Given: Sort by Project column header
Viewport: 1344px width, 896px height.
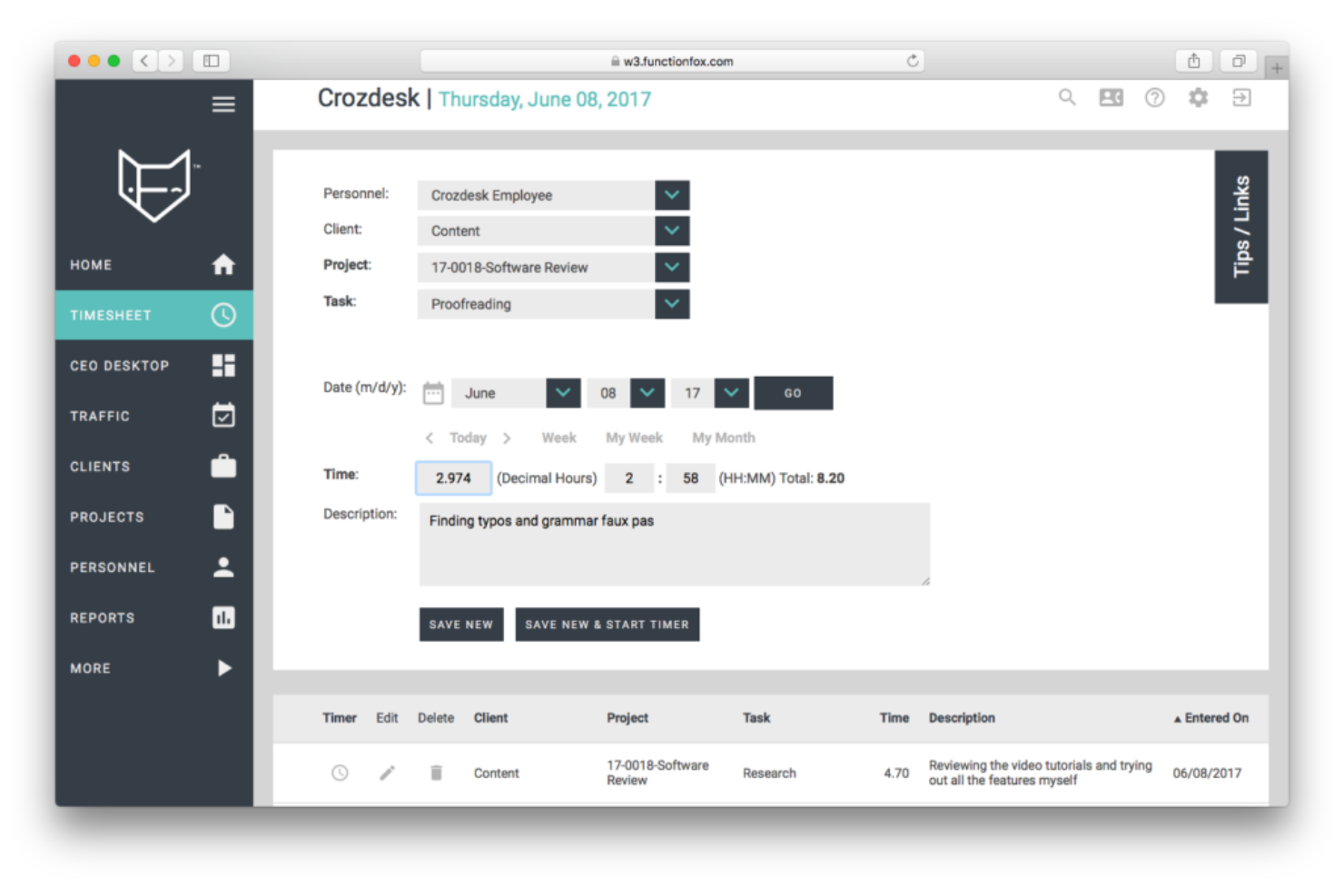Looking at the screenshot, I should pos(628,718).
